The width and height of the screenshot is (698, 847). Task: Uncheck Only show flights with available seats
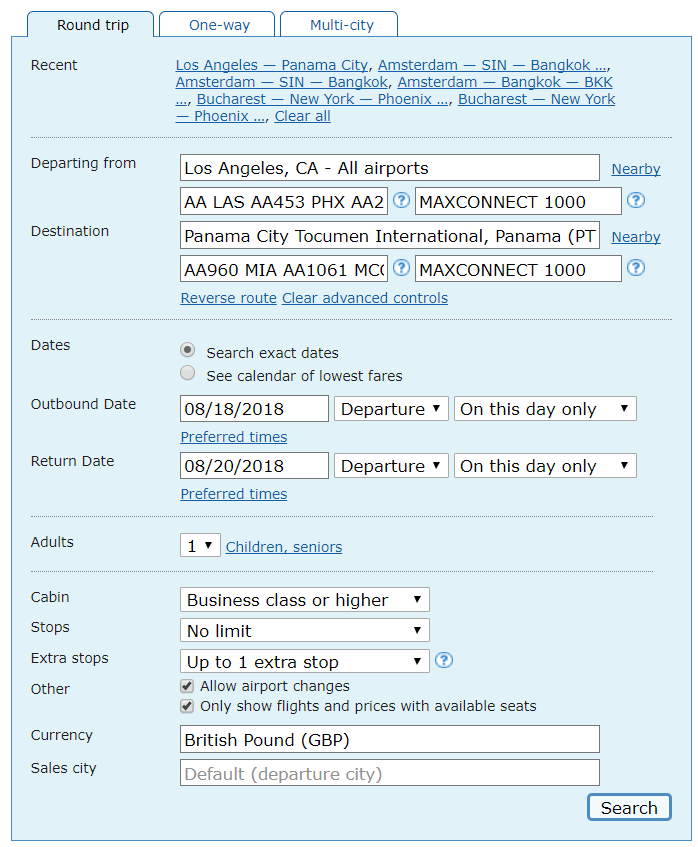[x=187, y=706]
